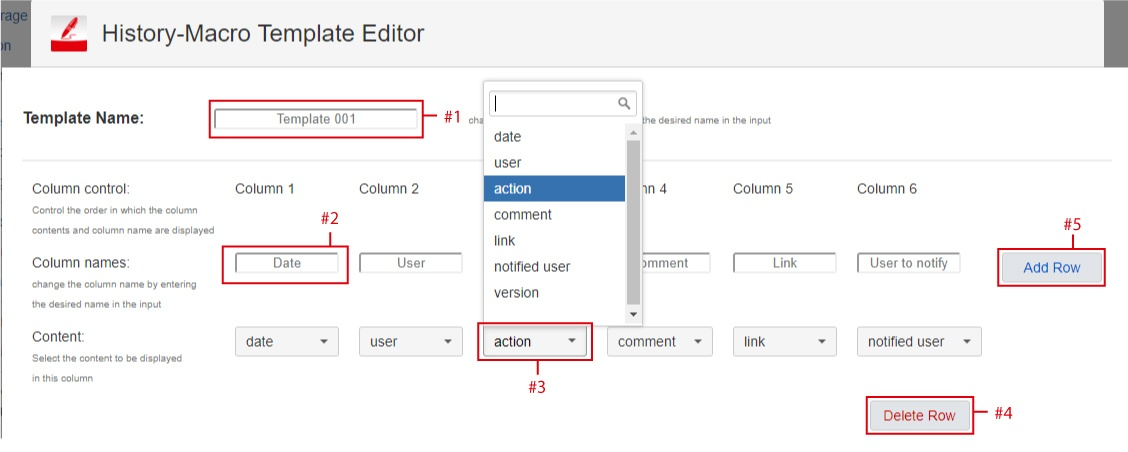Open the link content dropdown
Viewport: 1128px width, 452px height.
pos(784,342)
